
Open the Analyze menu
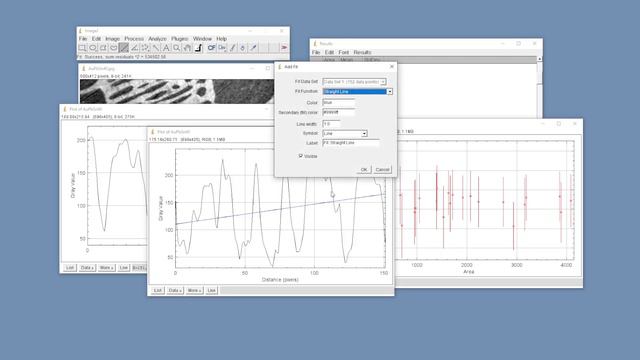point(157,39)
